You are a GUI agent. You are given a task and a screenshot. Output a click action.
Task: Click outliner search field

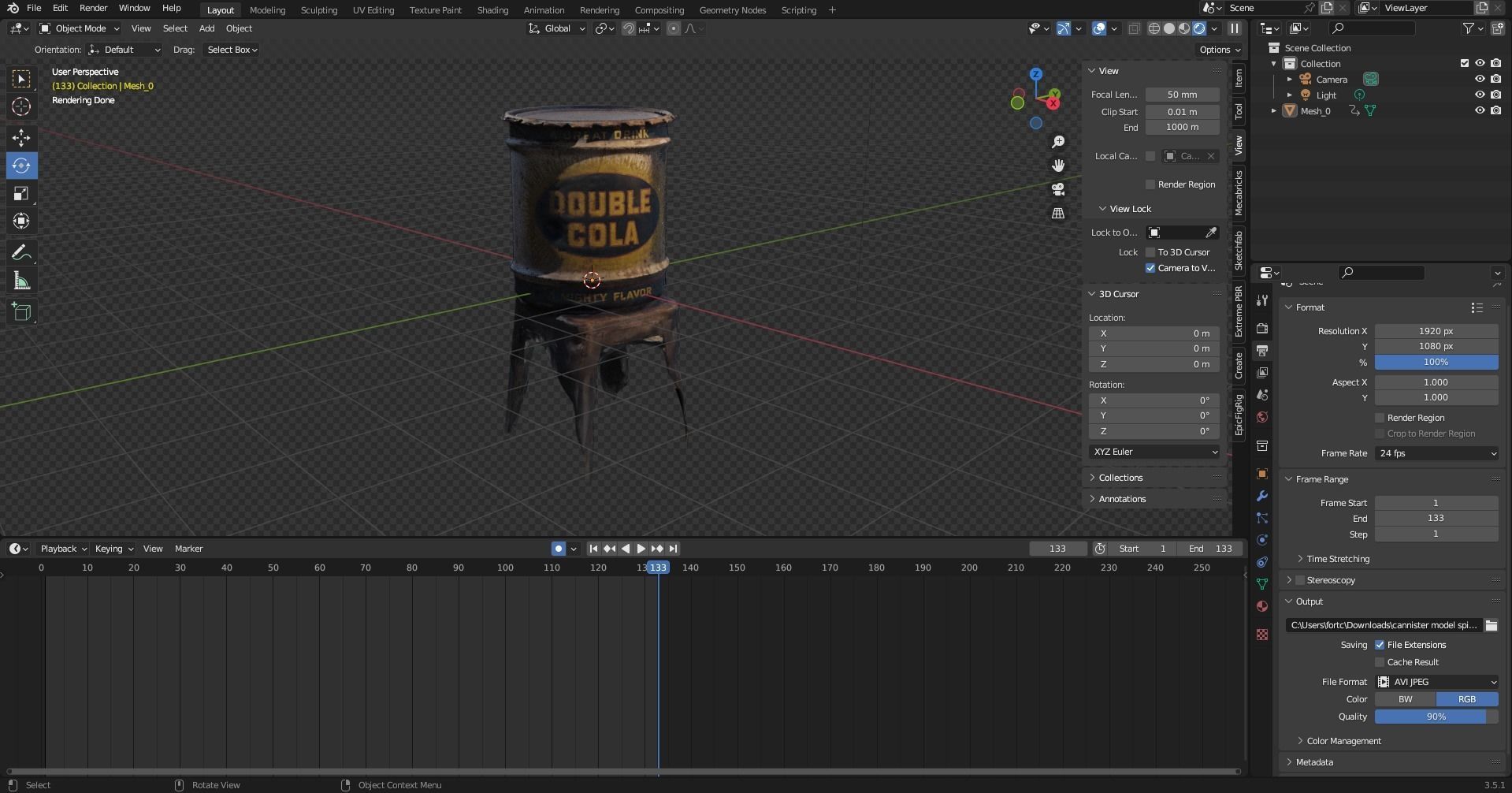point(1371,28)
